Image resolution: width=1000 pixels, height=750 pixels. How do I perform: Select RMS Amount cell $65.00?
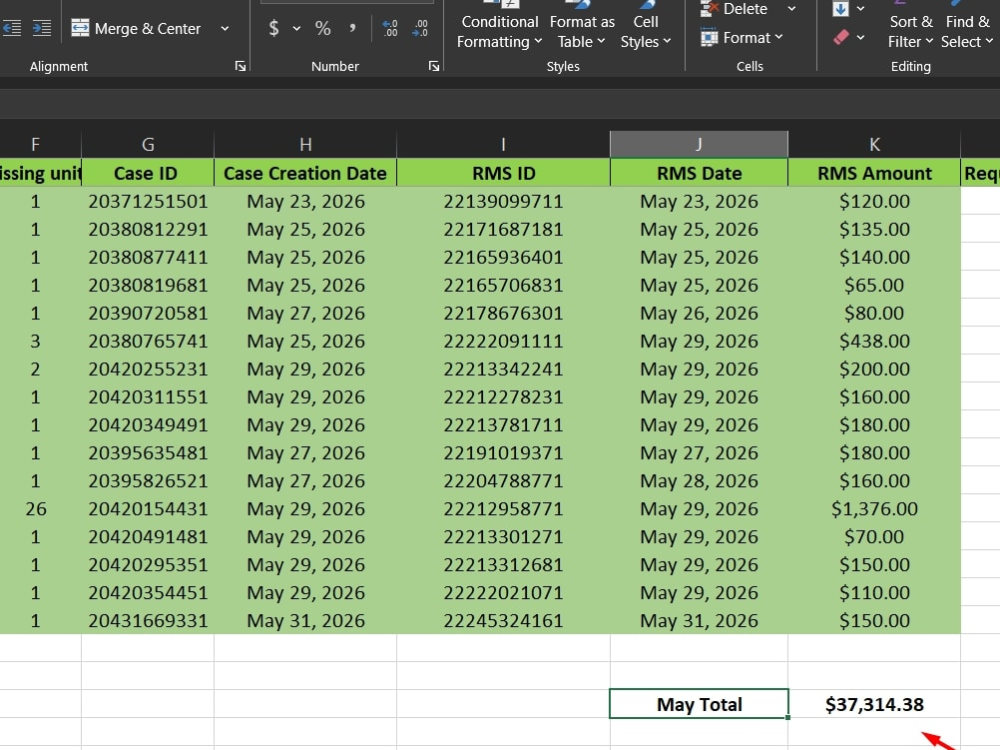point(874,285)
